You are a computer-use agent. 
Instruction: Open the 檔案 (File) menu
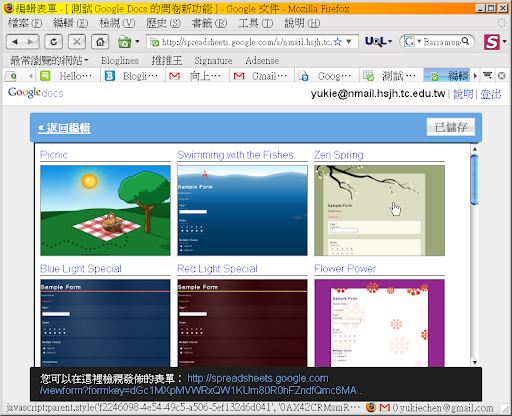point(24,23)
